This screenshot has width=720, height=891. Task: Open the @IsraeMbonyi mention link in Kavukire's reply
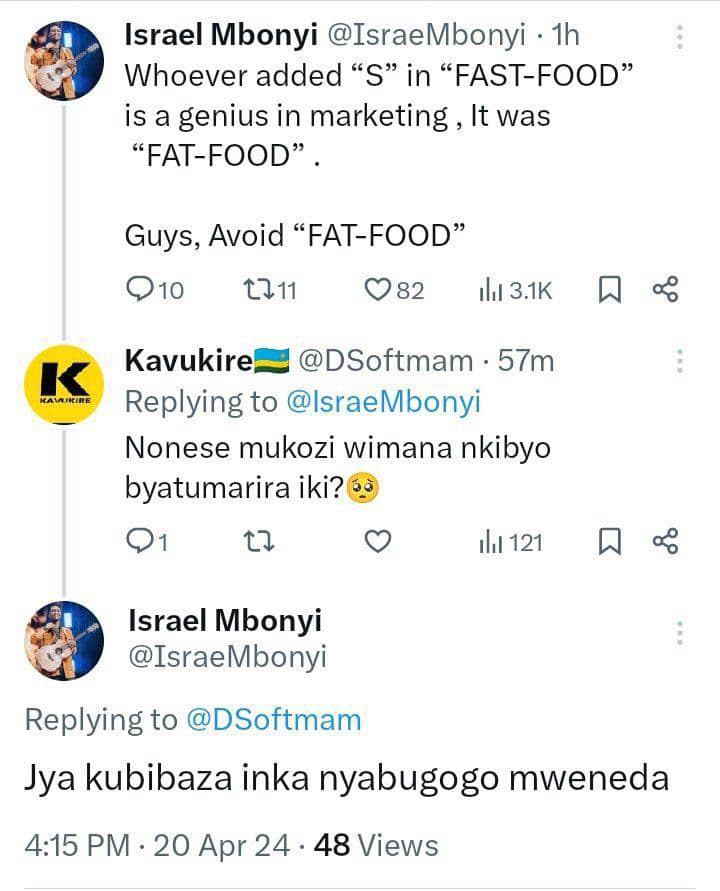[382, 402]
